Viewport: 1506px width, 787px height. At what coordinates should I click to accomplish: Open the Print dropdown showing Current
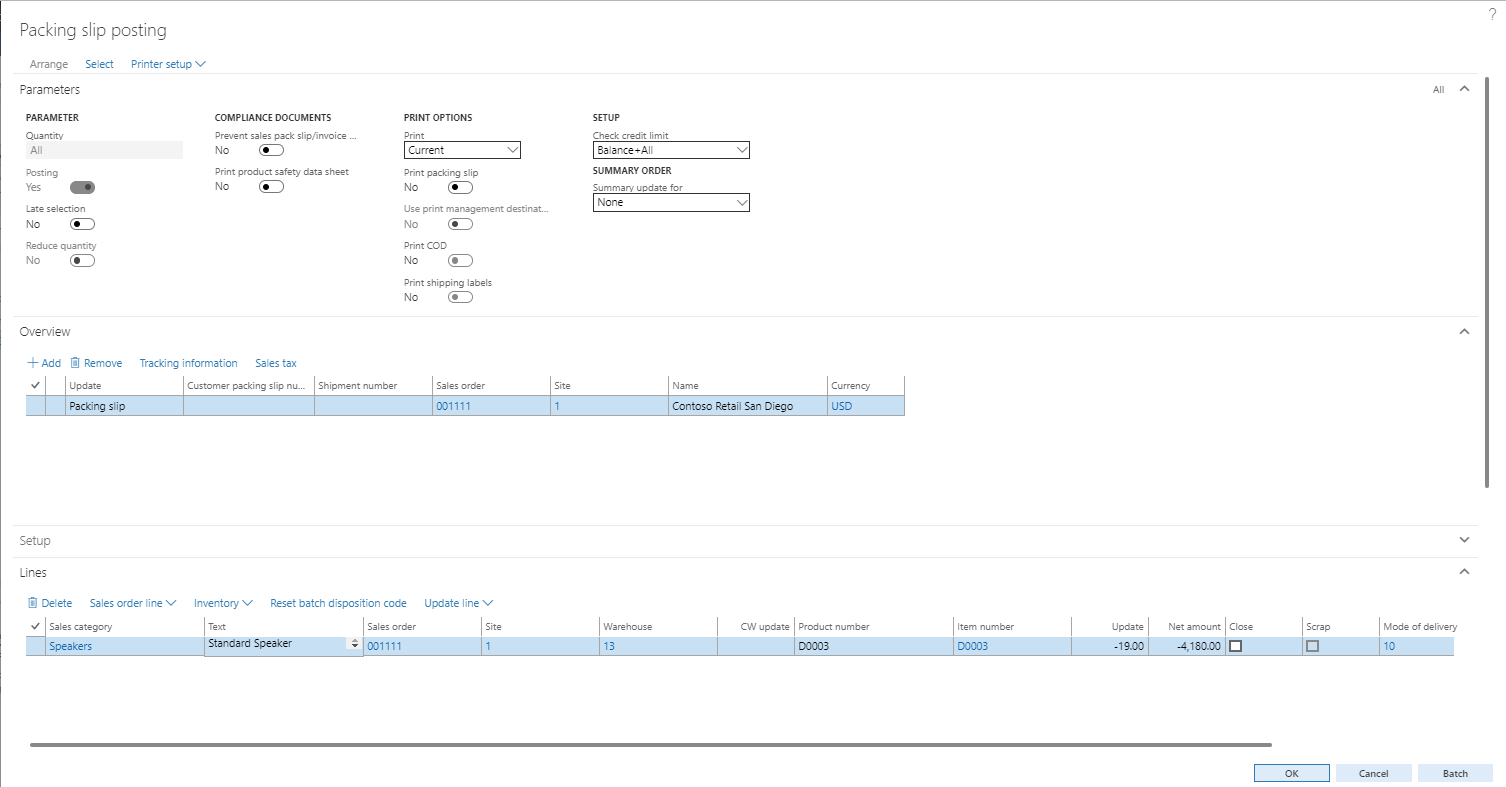[462, 150]
